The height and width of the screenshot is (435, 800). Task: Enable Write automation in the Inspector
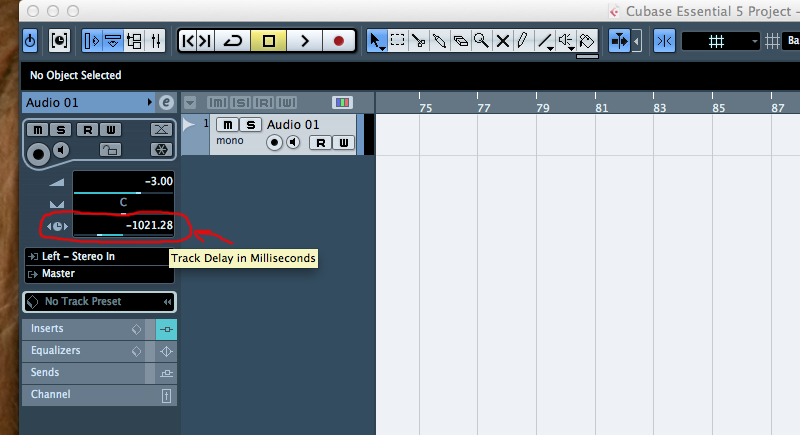coord(110,130)
